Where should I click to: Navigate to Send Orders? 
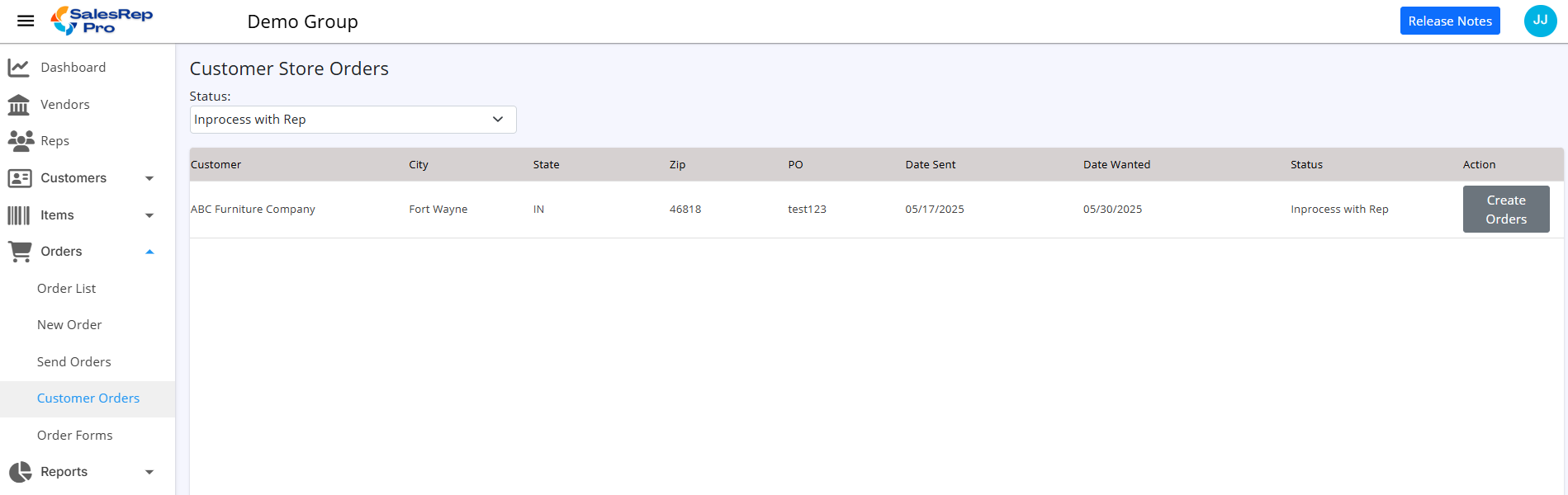74,362
